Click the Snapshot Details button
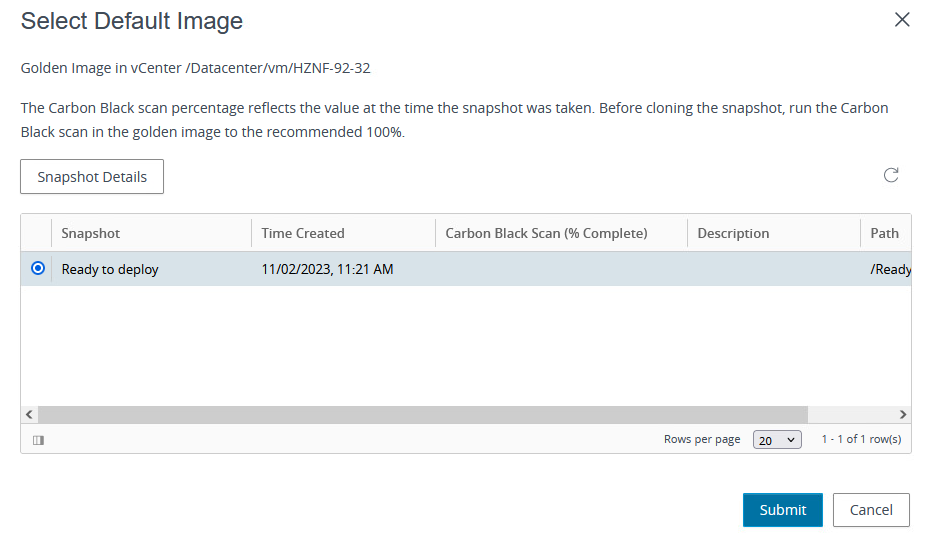Screen dimensions: 934x536 pyautogui.click(x=92, y=177)
